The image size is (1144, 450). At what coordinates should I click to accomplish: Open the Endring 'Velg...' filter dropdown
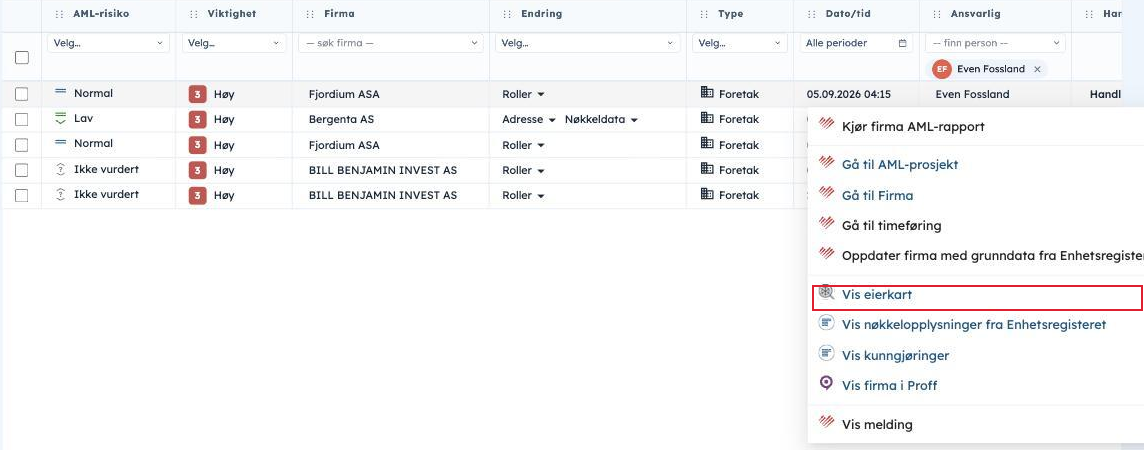587,43
